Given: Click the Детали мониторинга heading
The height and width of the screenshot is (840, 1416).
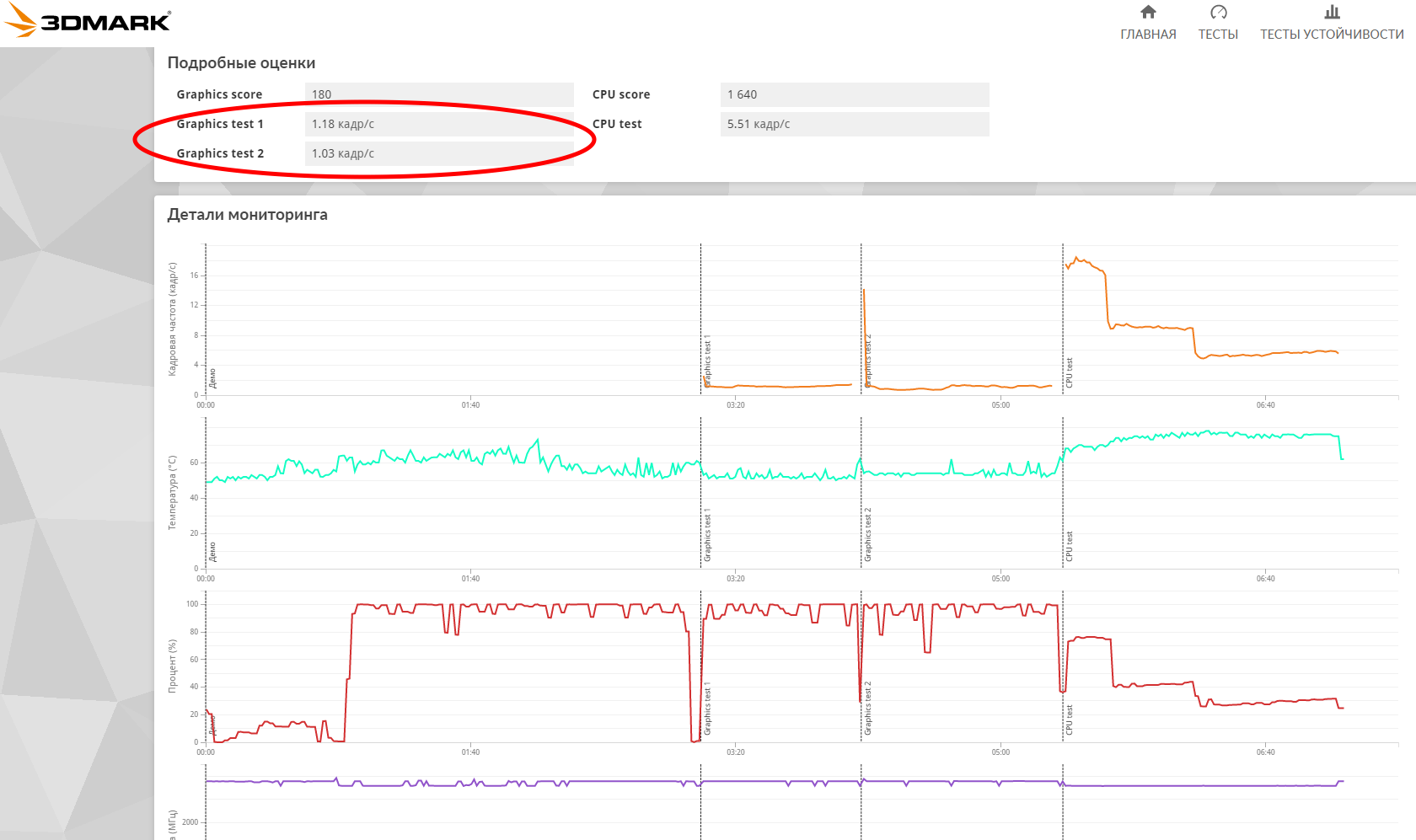Looking at the screenshot, I should click(247, 215).
